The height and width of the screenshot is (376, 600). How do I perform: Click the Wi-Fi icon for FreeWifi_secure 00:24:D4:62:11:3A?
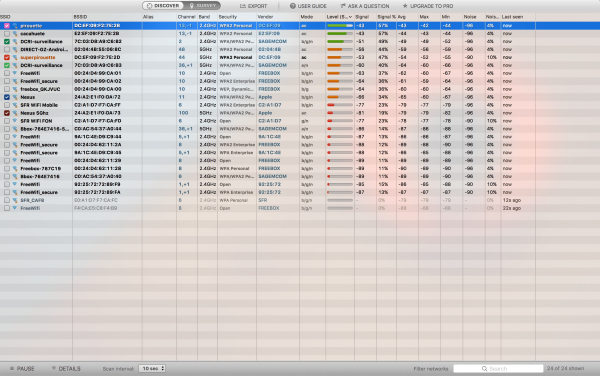(15, 145)
